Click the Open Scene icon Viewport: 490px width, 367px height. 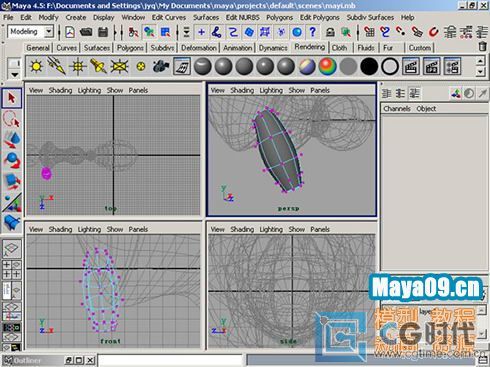[x=86, y=32]
